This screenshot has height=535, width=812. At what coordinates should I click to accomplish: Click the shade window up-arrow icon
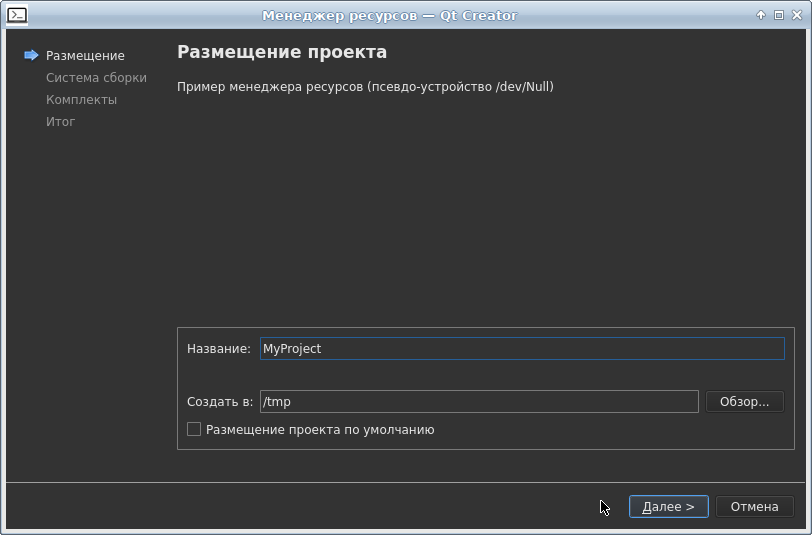click(x=761, y=15)
